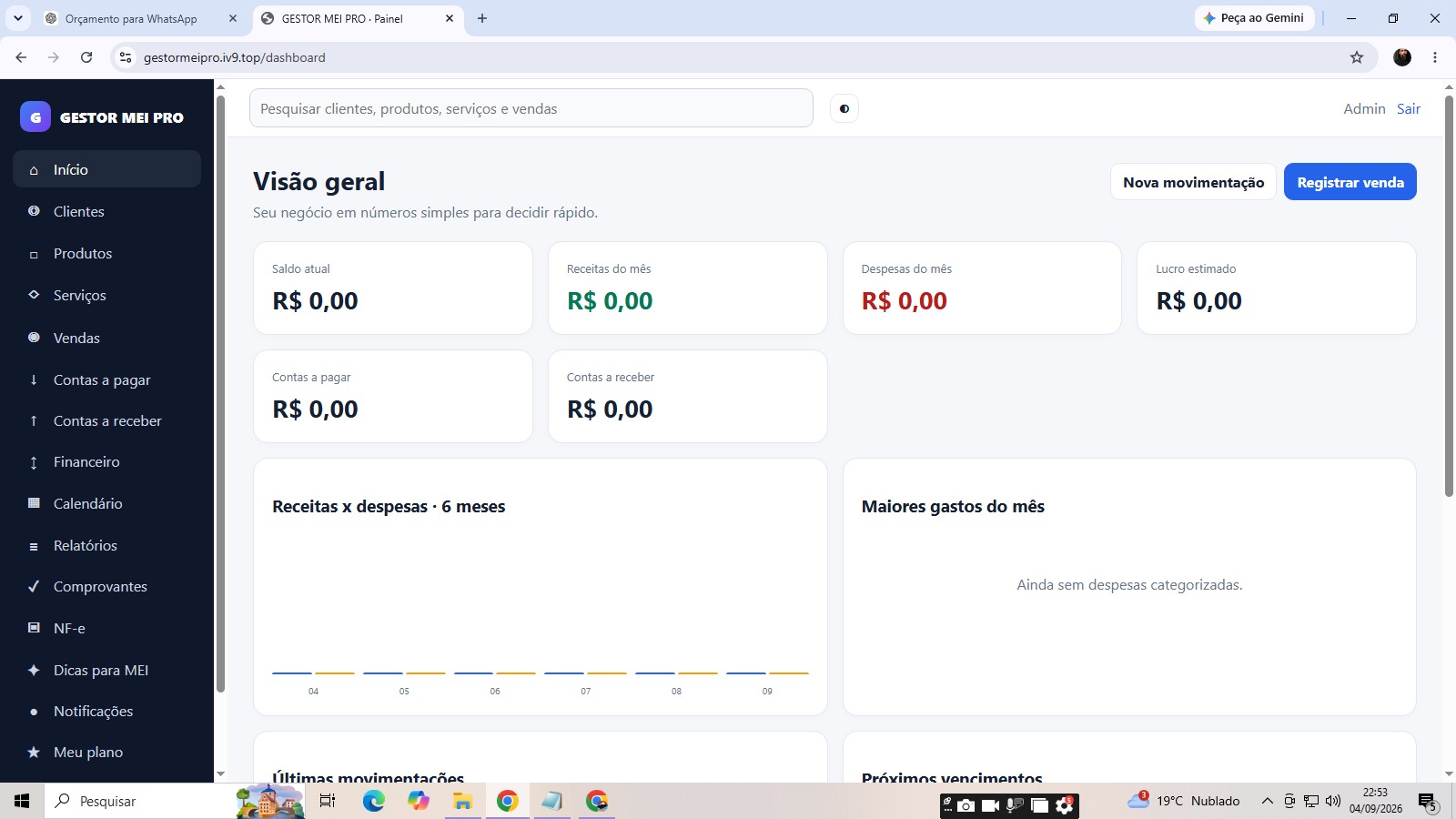The image size is (1456, 819).
Task: Focus the Pesquisar clientes search field
Action: click(531, 108)
